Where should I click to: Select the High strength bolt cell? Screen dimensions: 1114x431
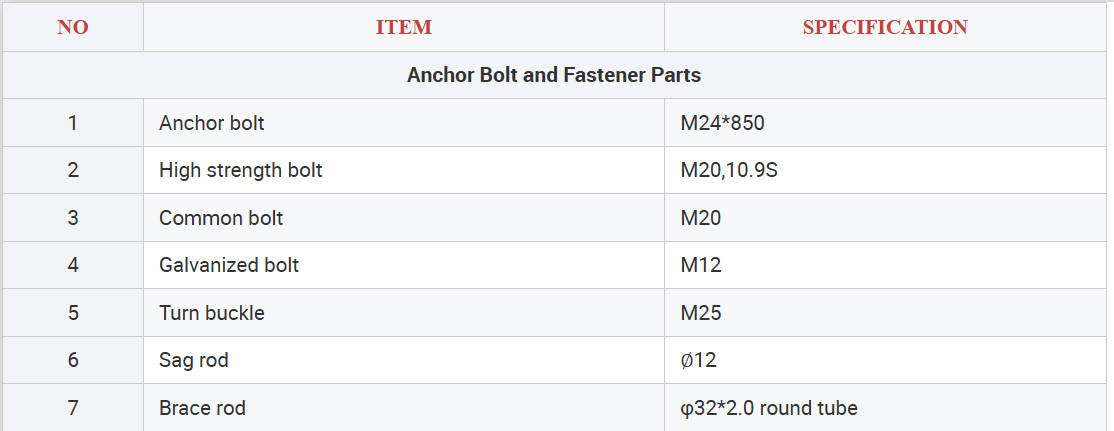click(x=241, y=170)
